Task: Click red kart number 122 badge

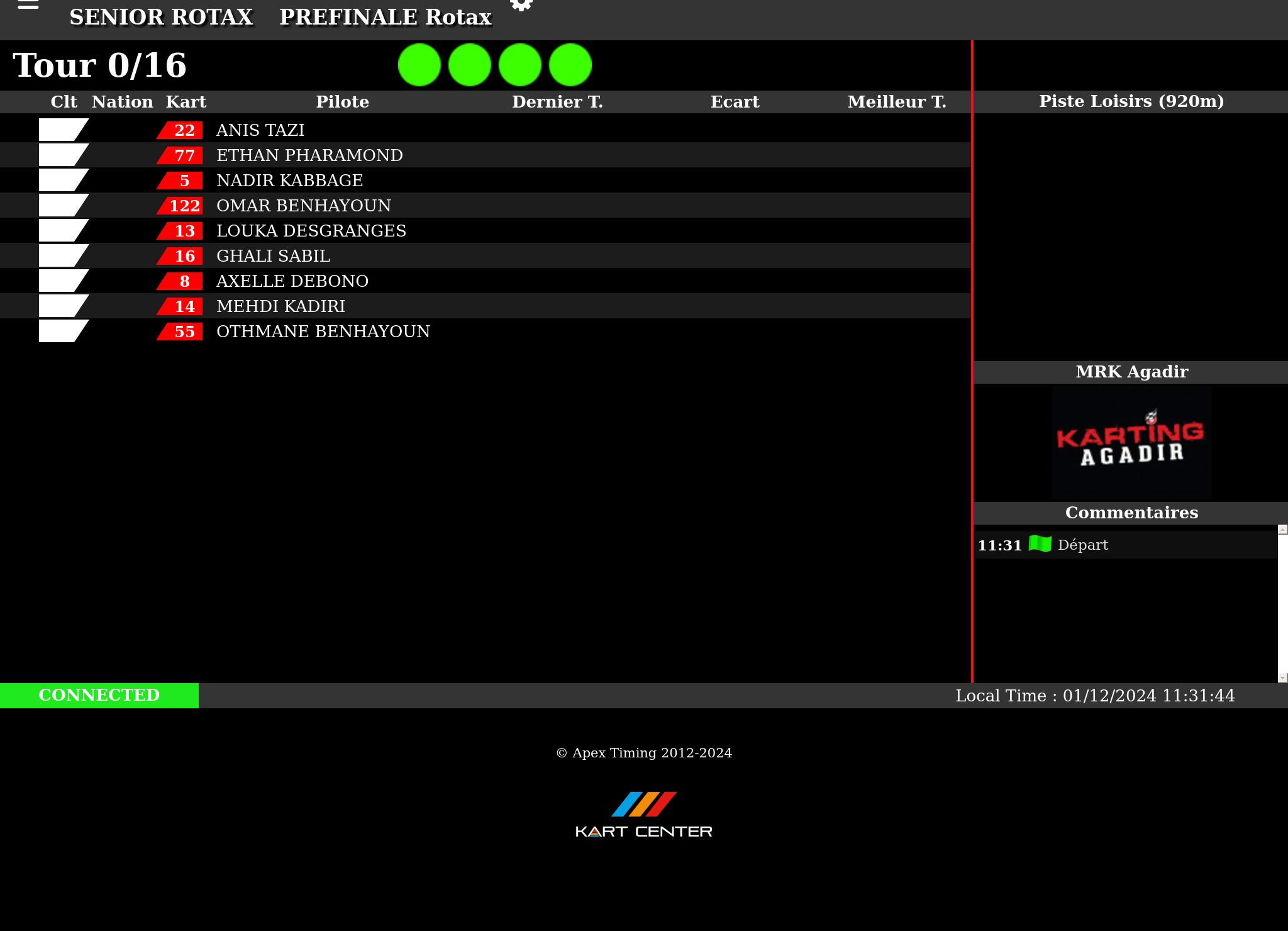Action: tap(181, 206)
